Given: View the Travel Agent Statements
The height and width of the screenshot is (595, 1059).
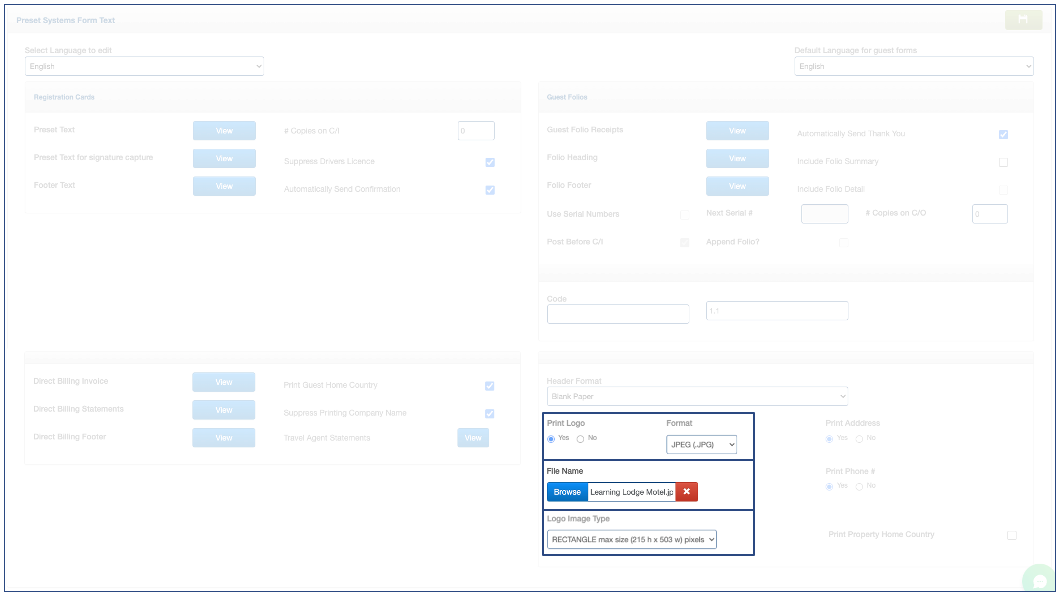Looking at the screenshot, I should [x=473, y=438].
